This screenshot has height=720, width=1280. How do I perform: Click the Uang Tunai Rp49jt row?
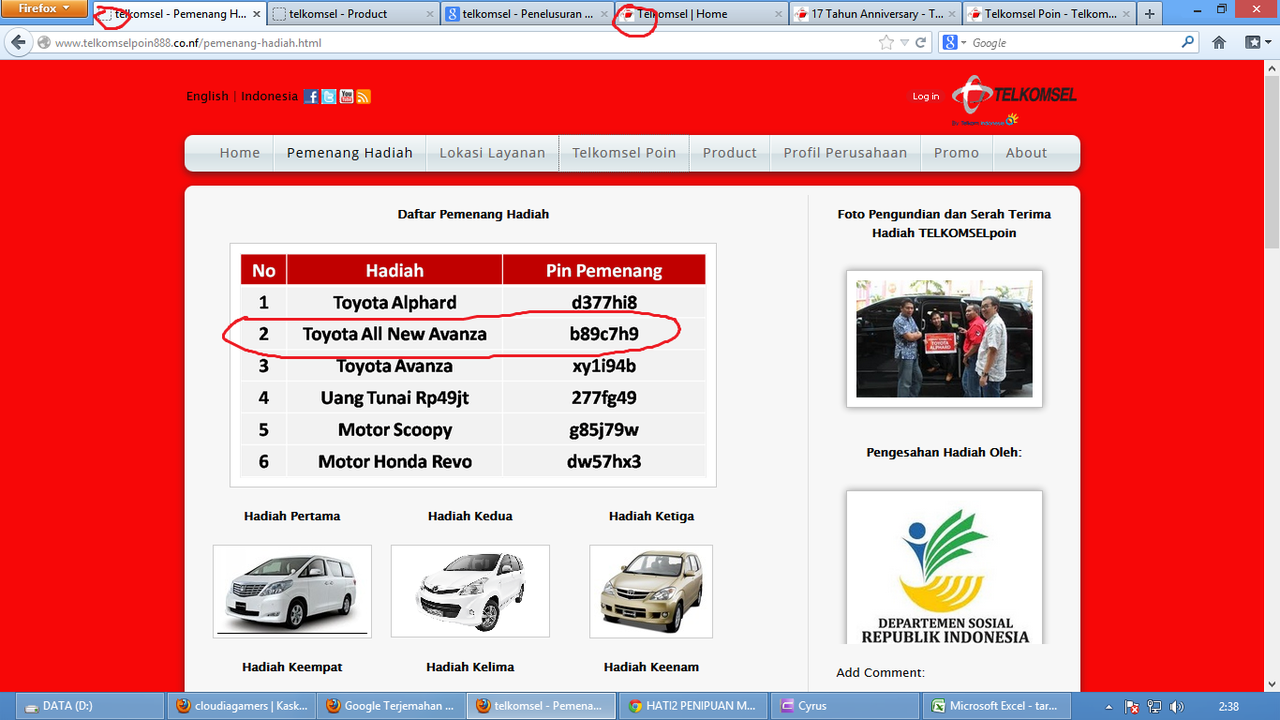[473, 398]
